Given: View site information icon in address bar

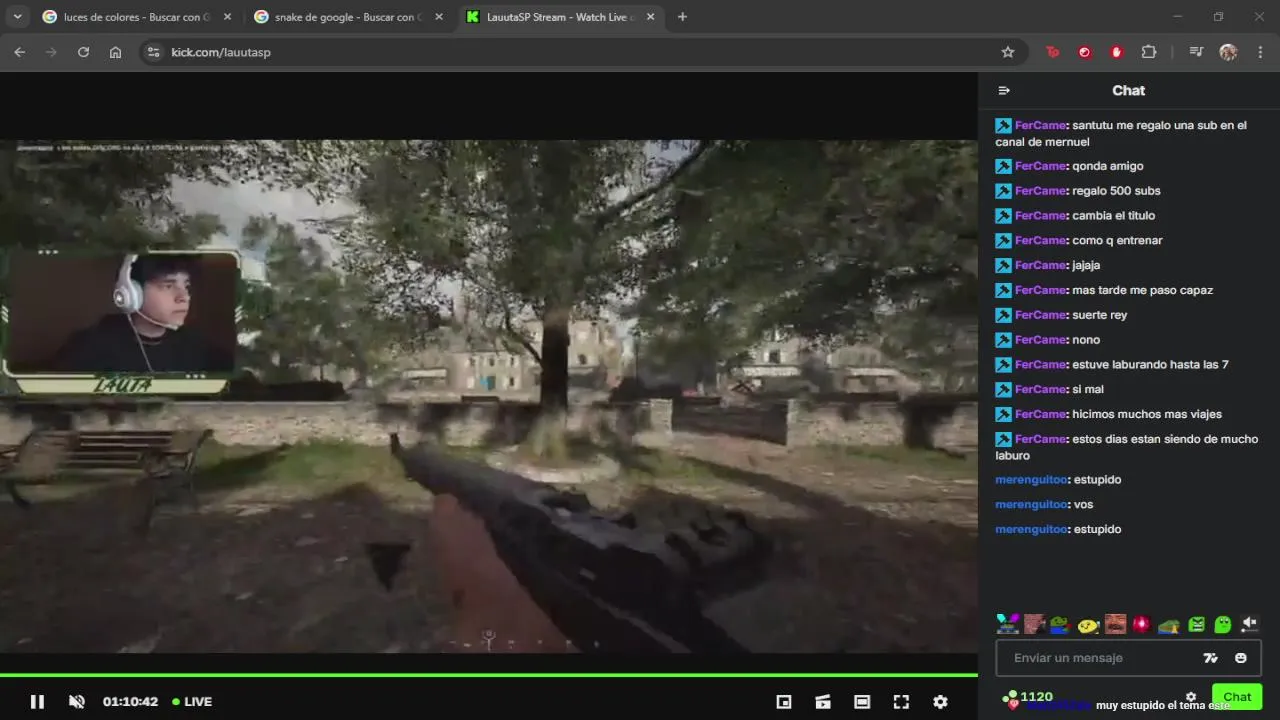Looking at the screenshot, I should click(x=153, y=52).
